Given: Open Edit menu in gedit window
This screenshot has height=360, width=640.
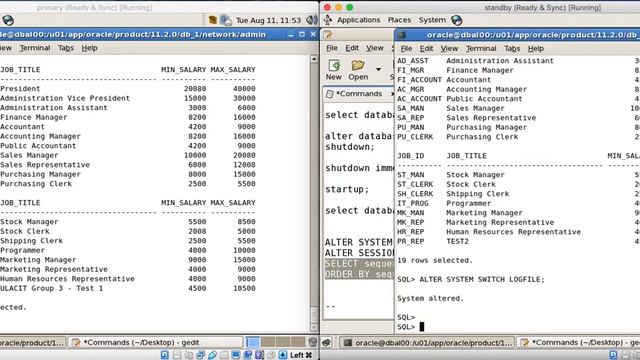Looking at the screenshot, I should [352, 48].
